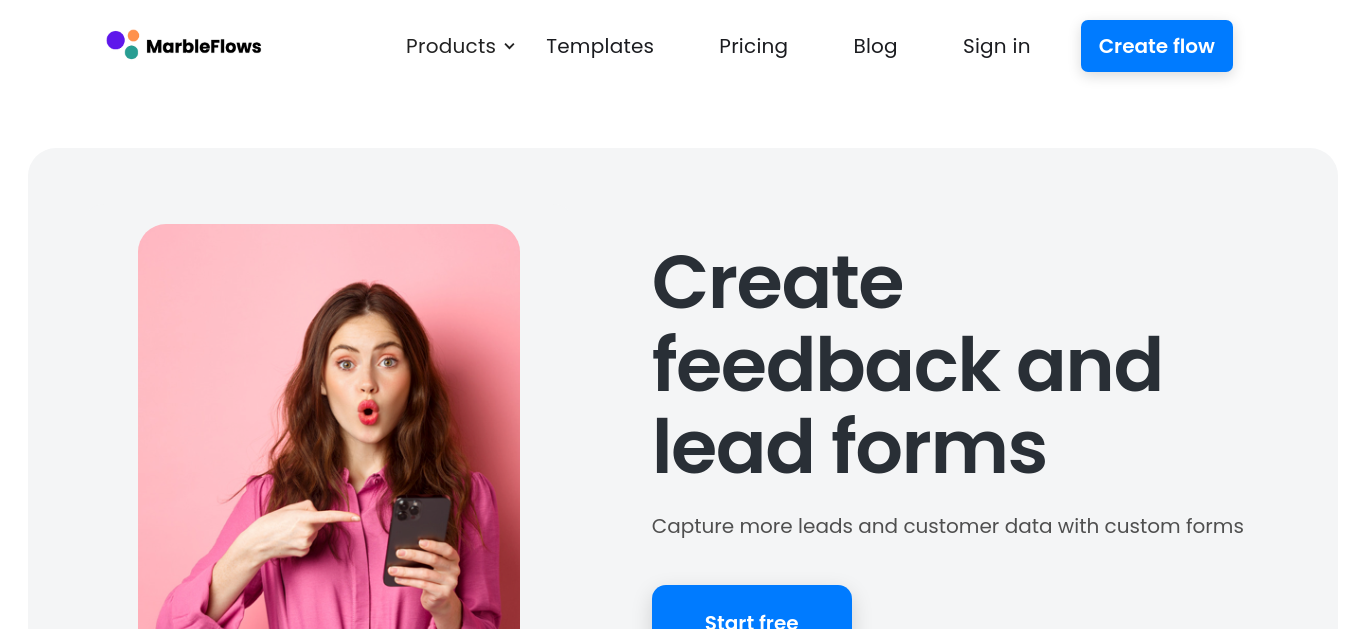Click the MarbleFlows colored dots logo icon
The image size is (1366, 629).
click(x=123, y=45)
